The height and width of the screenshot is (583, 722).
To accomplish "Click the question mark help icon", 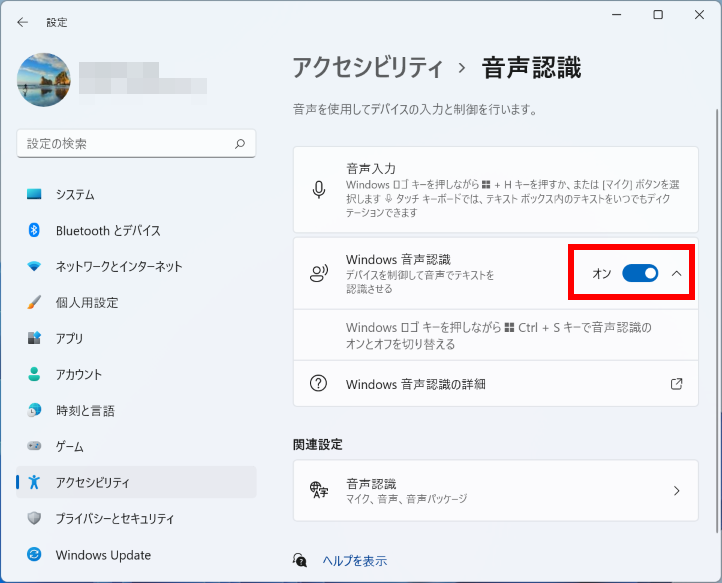I will (319, 383).
